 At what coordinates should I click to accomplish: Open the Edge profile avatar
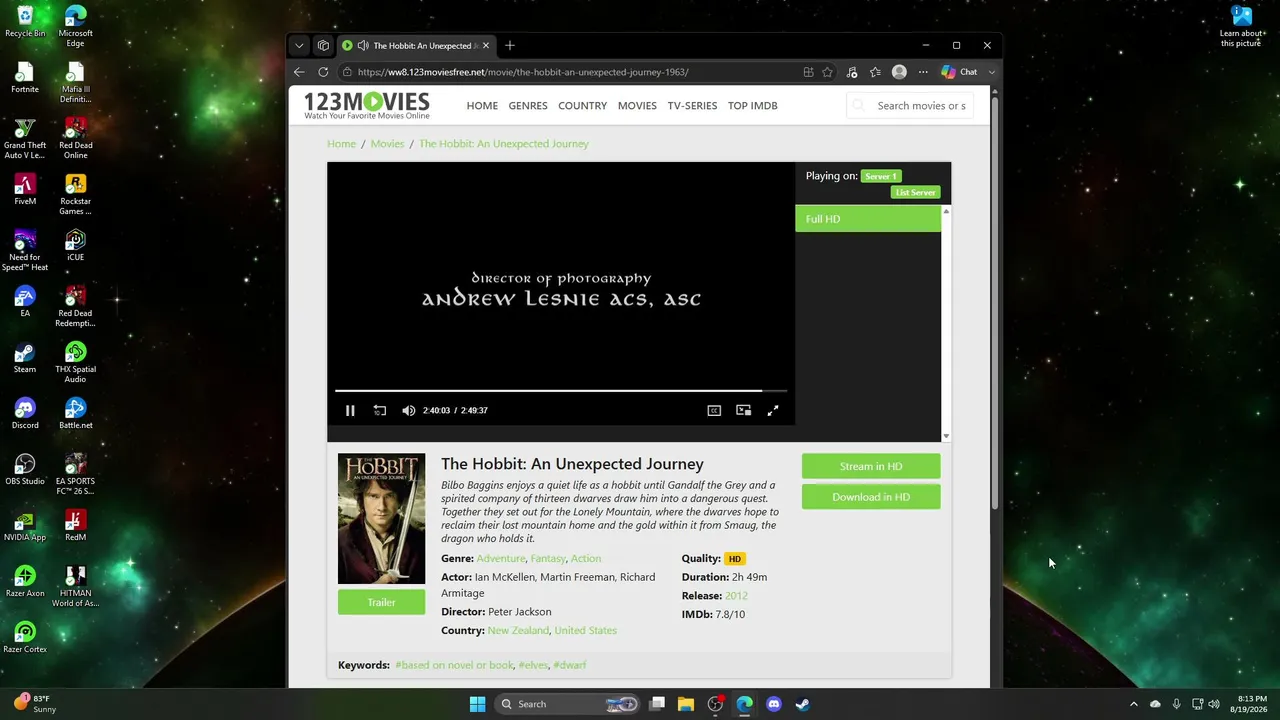pos(899,72)
